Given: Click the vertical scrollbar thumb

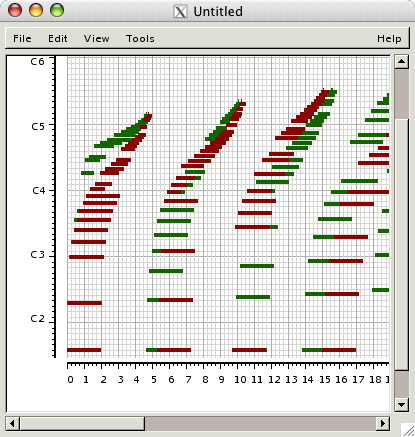Looking at the screenshot, I should tap(401, 244).
